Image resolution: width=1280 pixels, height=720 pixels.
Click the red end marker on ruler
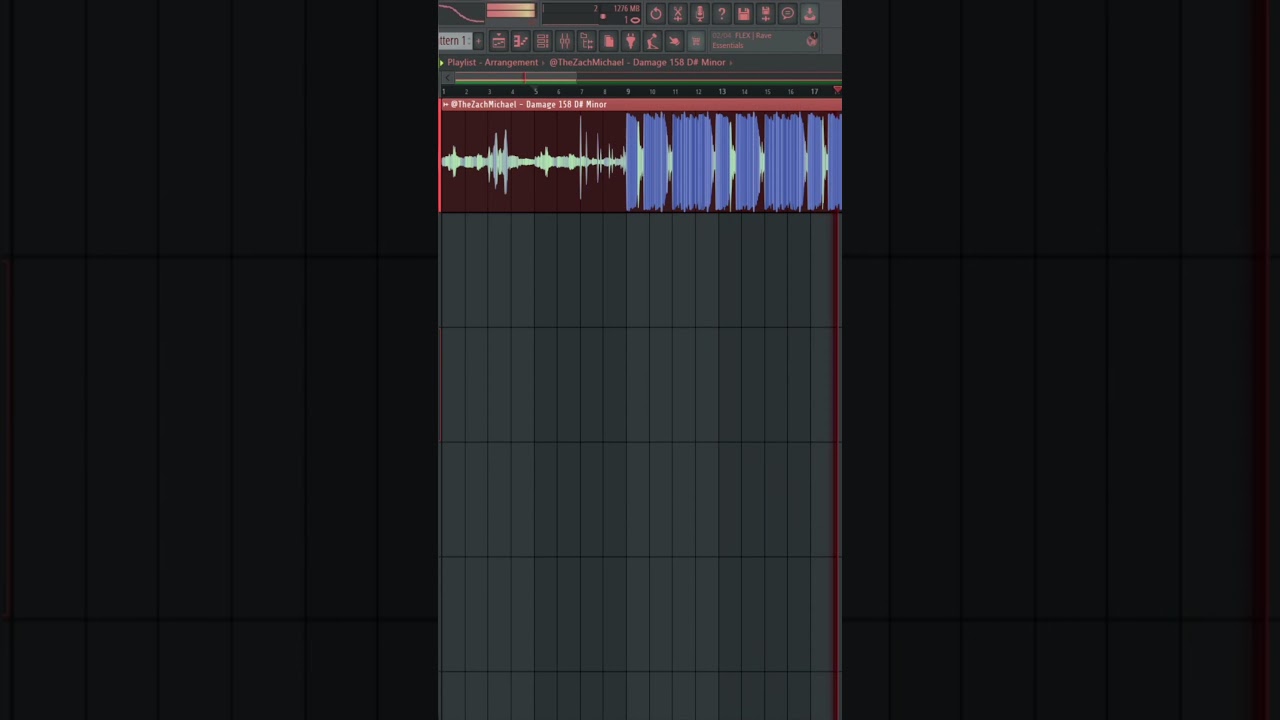click(x=837, y=91)
